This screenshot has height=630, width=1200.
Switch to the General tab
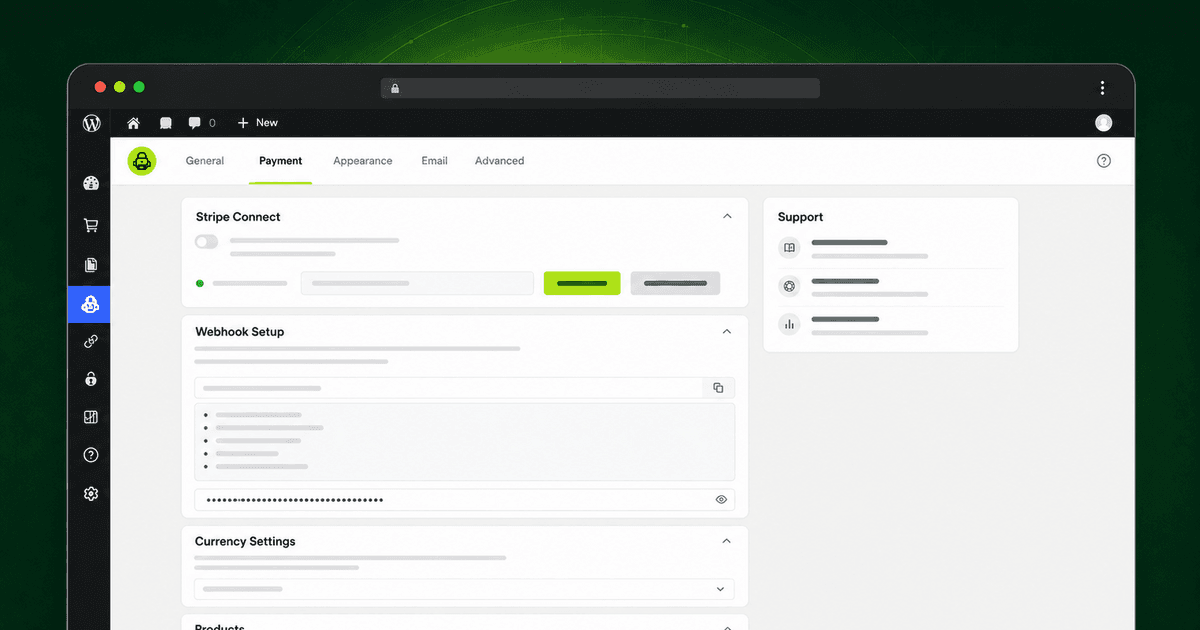pos(205,161)
